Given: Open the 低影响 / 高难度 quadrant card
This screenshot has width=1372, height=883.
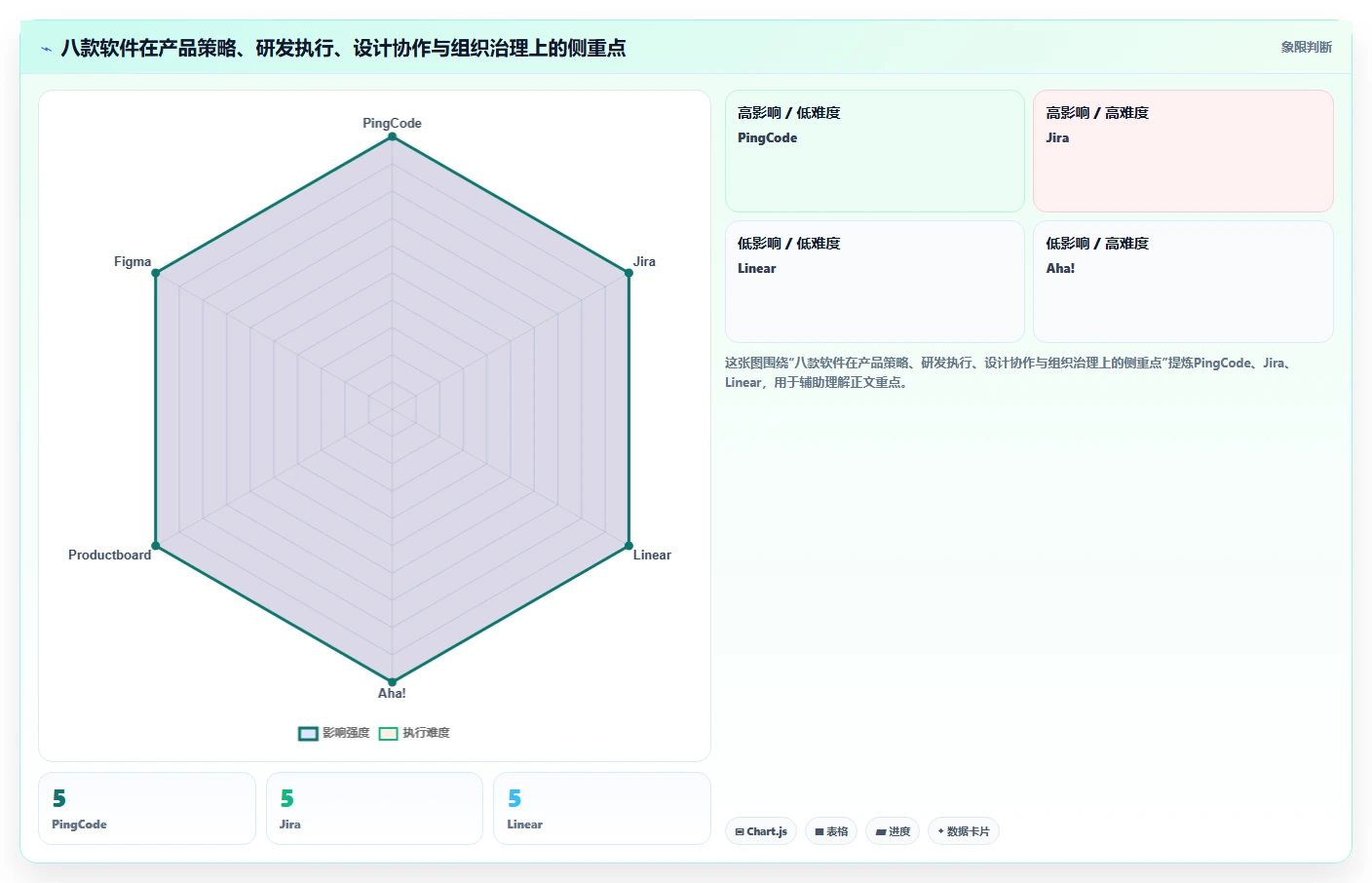Looking at the screenshot, I should (x=1183, y=282).
